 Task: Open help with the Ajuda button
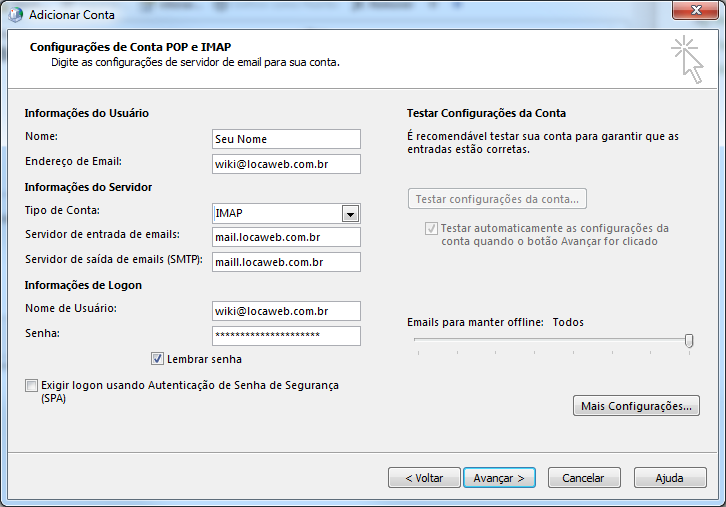click(x=670, y=477)
